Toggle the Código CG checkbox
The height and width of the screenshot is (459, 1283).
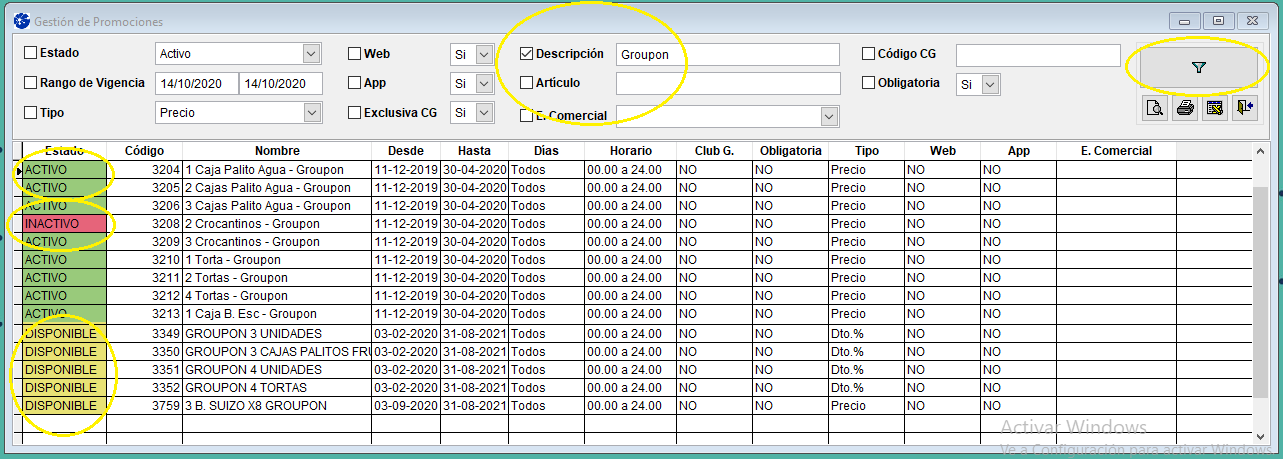pos(869,54)
